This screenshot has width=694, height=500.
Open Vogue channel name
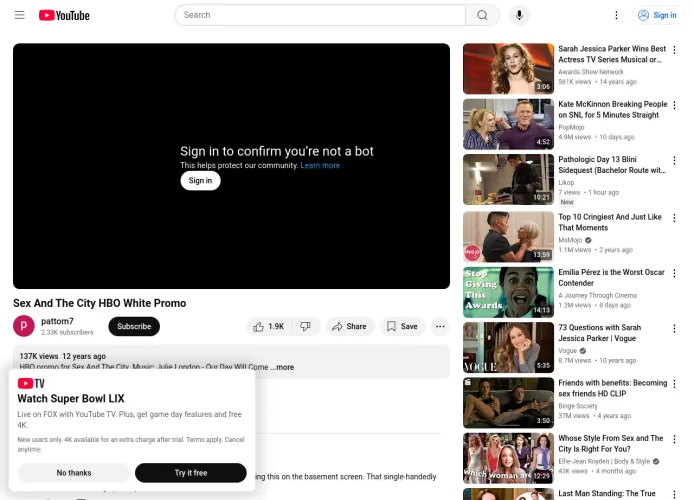click(567, 350)
